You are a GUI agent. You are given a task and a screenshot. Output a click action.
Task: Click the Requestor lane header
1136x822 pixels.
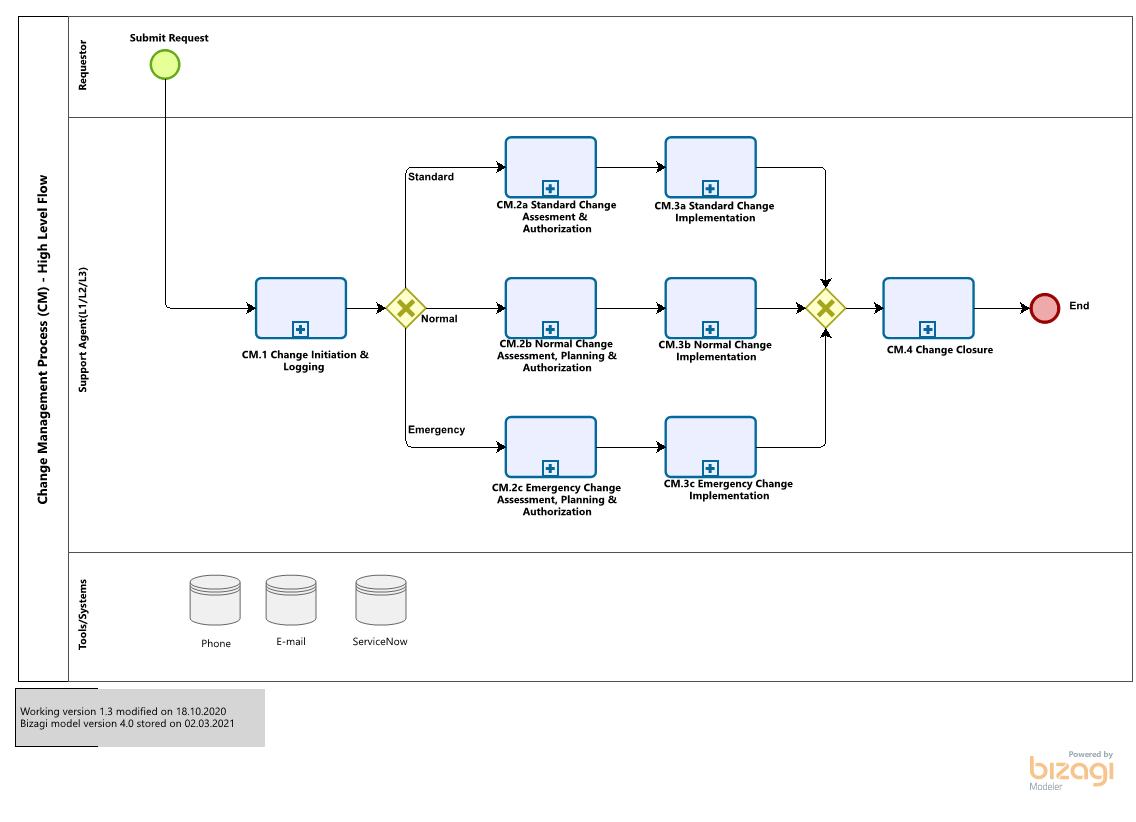83,66
